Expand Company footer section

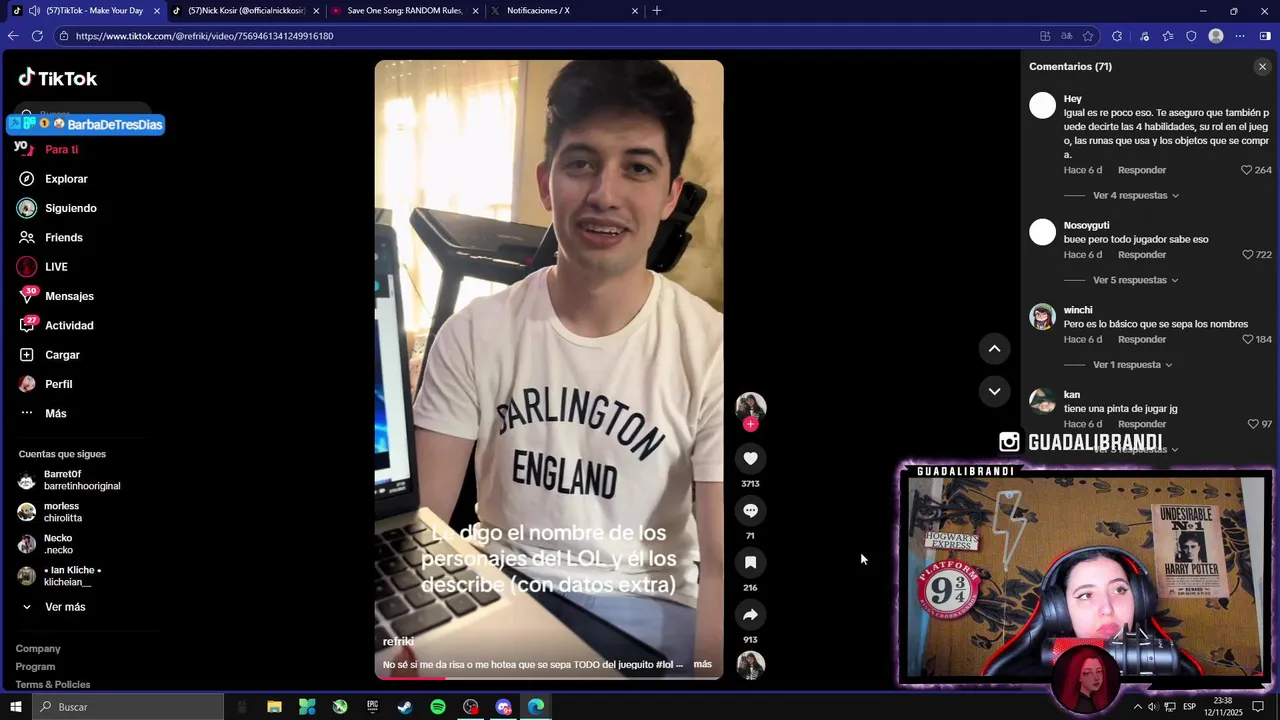(x=38, y=649)
